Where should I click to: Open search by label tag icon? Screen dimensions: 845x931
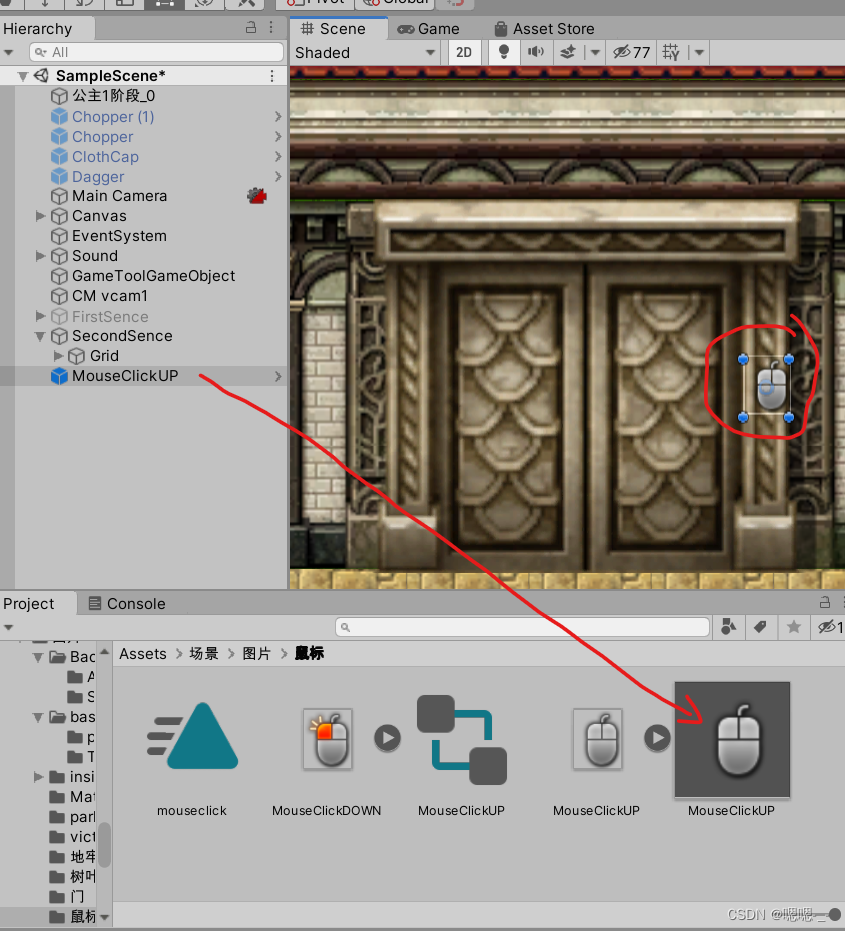pyautogui.click(x=760, y=627)
